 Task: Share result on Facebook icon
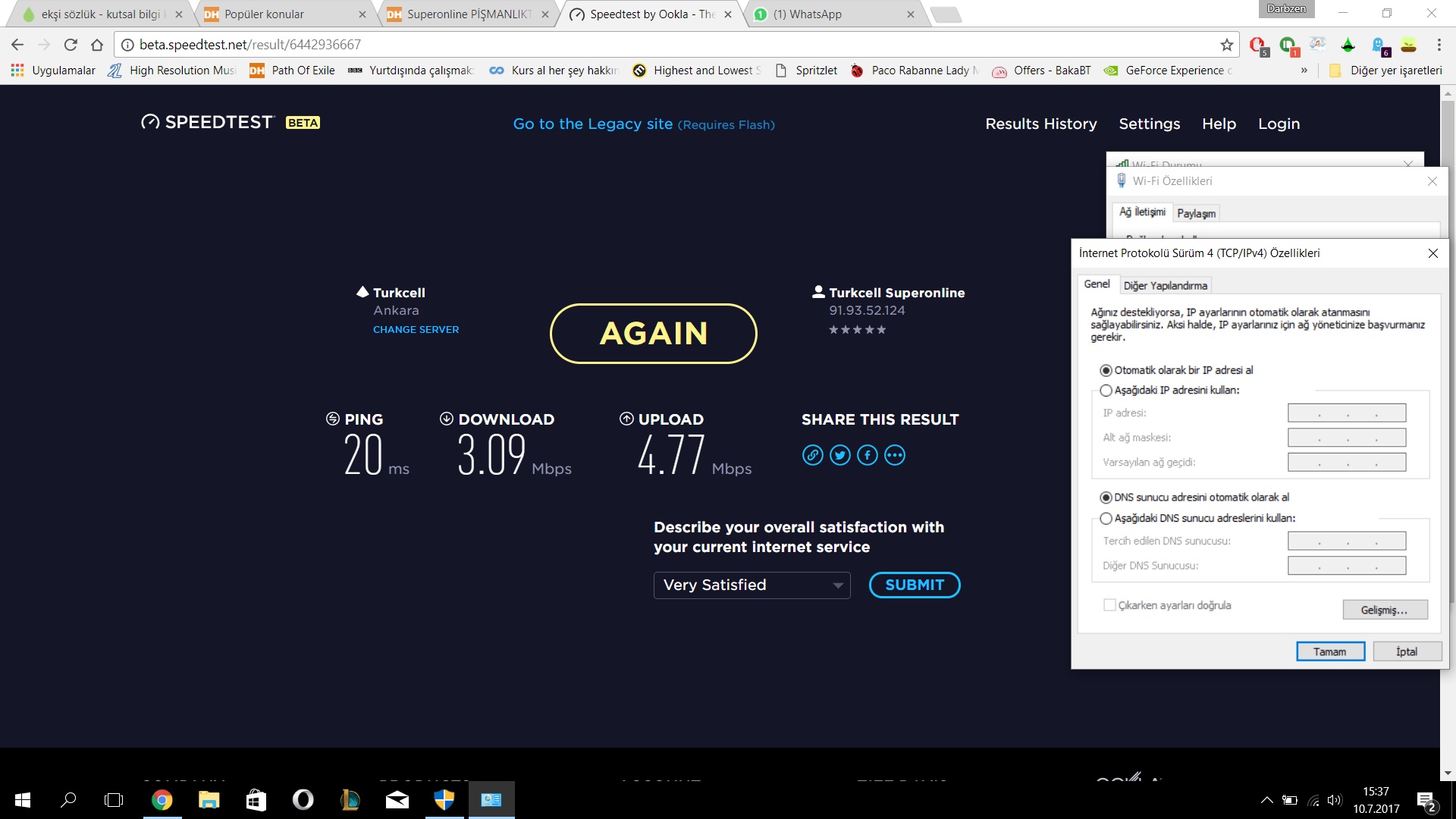[868, 455]
